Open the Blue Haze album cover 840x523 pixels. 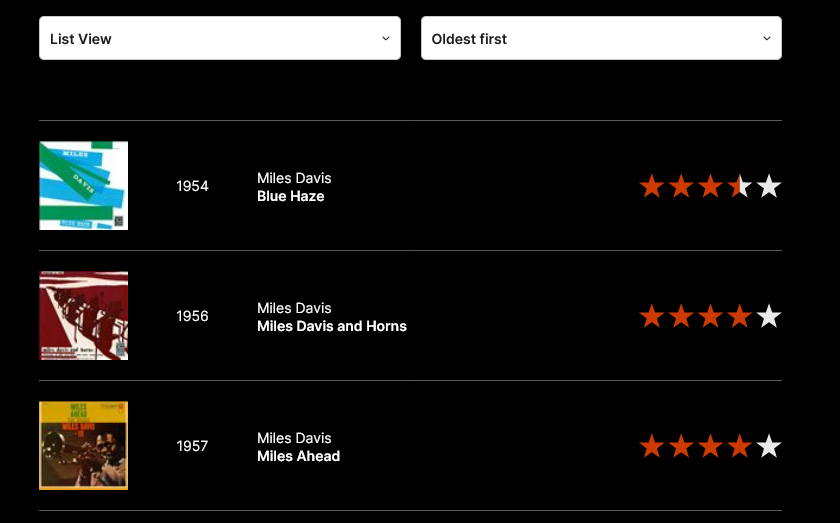(84, 186)
